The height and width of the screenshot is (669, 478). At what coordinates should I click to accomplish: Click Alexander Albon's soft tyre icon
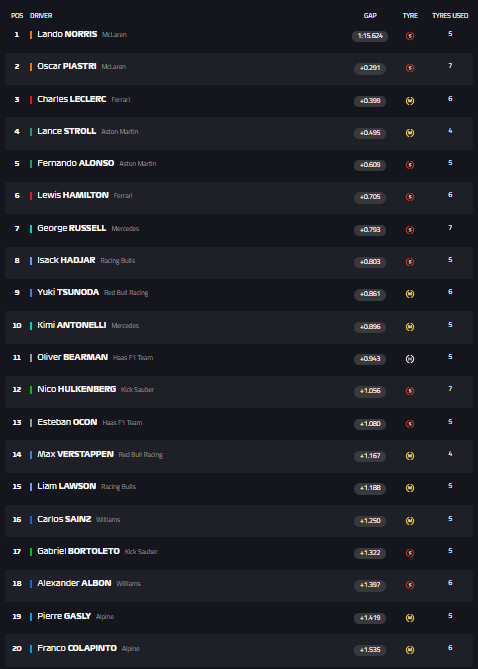(410, 585)
